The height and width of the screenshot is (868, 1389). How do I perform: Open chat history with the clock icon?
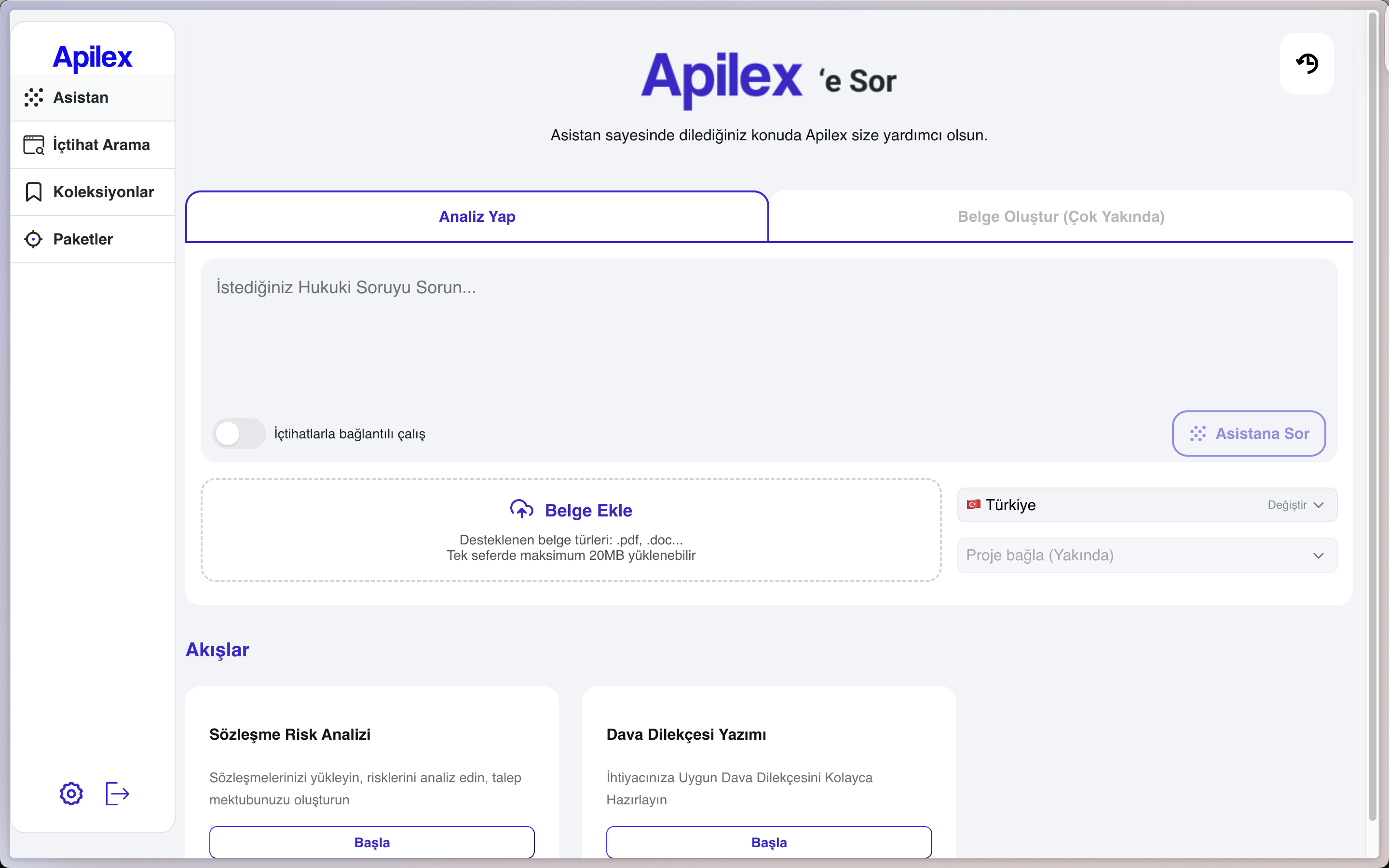pyautogui.click(x=1307, y=63)
